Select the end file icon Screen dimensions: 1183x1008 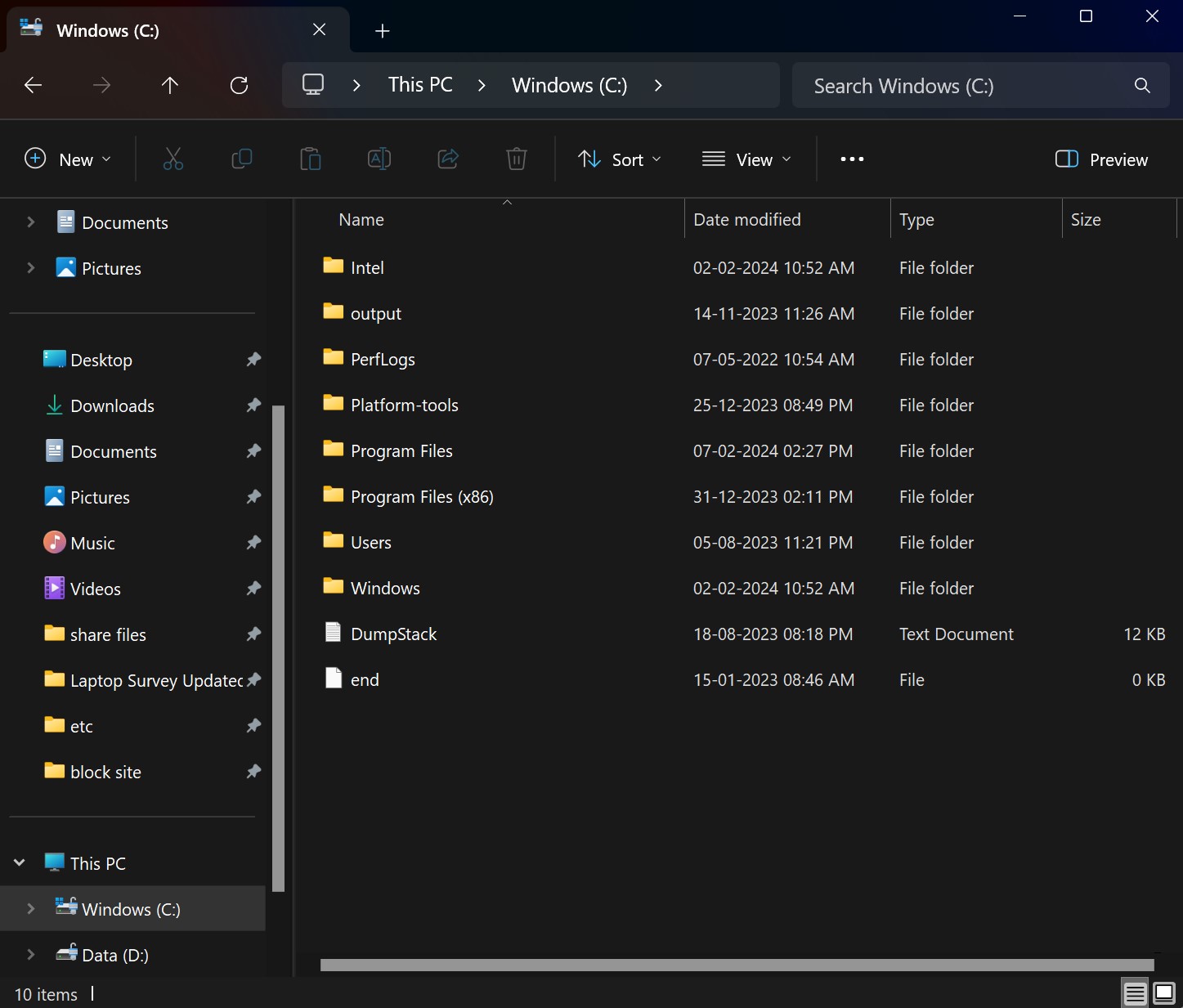[333, 678]
